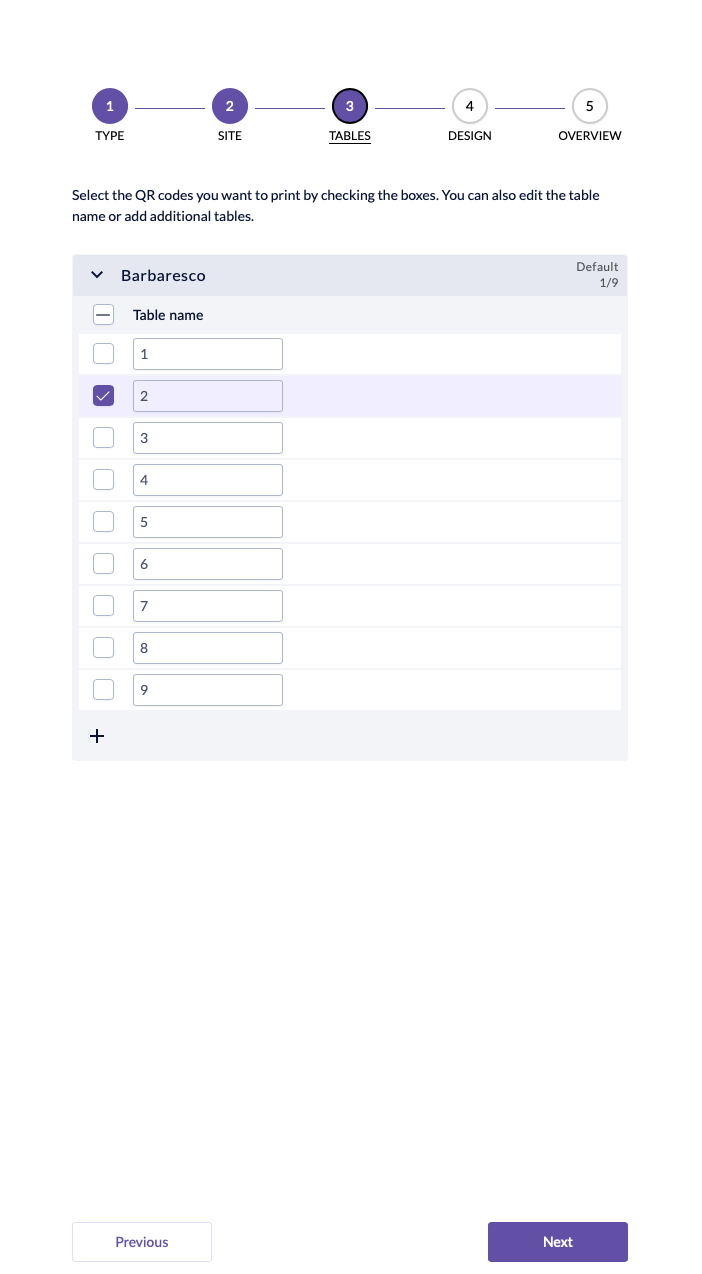The width and height of the screenshot is (702, 1274).
Task: Tick the checkbox for table 9
Action: click(103, 690)
